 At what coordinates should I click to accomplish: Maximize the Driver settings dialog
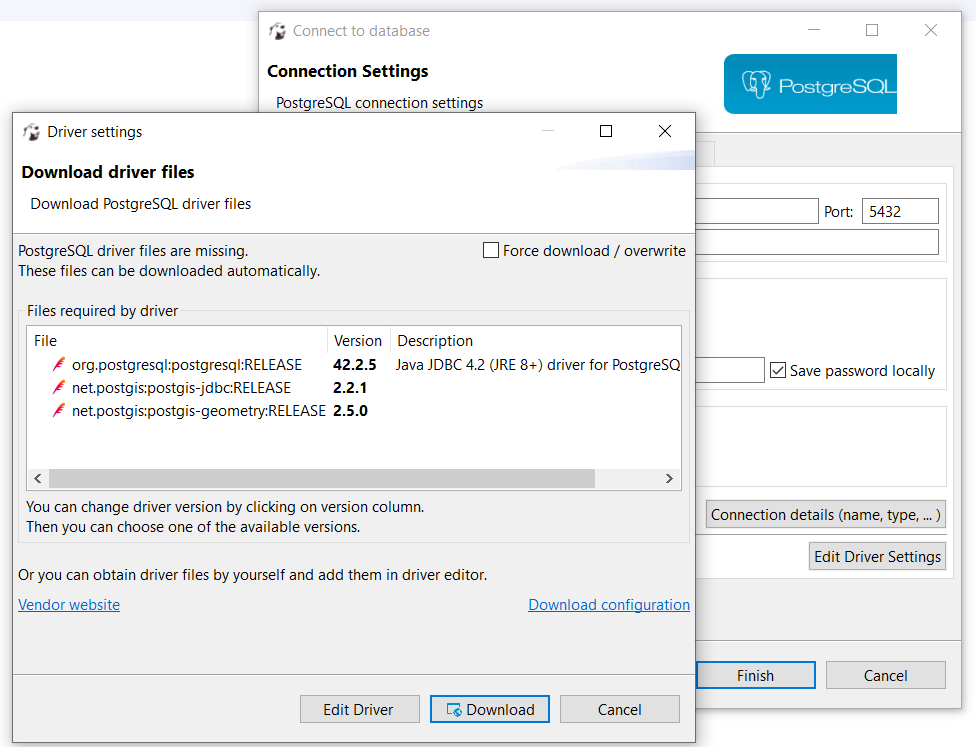pyautogui.click(x=606, y=131)
